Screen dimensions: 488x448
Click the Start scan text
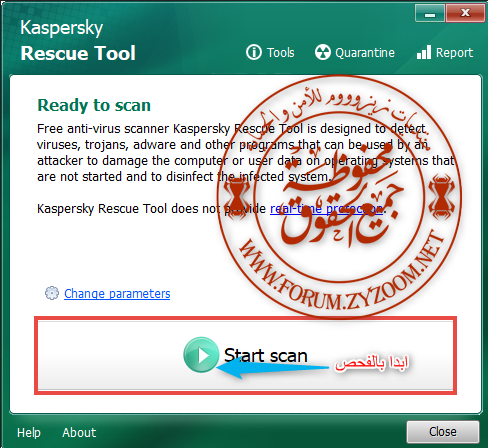point(265,355)
